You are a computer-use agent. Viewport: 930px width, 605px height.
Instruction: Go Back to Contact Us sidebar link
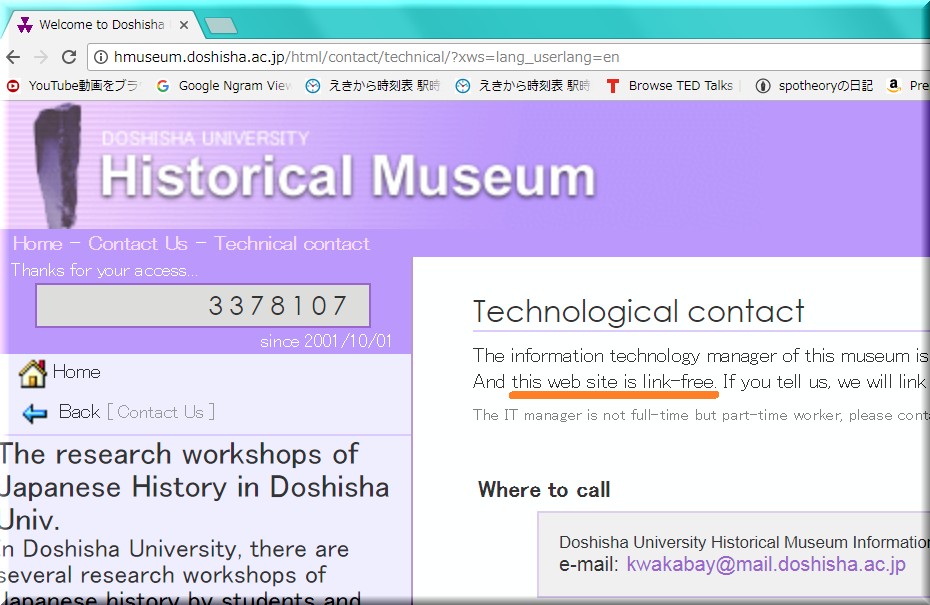136,412
